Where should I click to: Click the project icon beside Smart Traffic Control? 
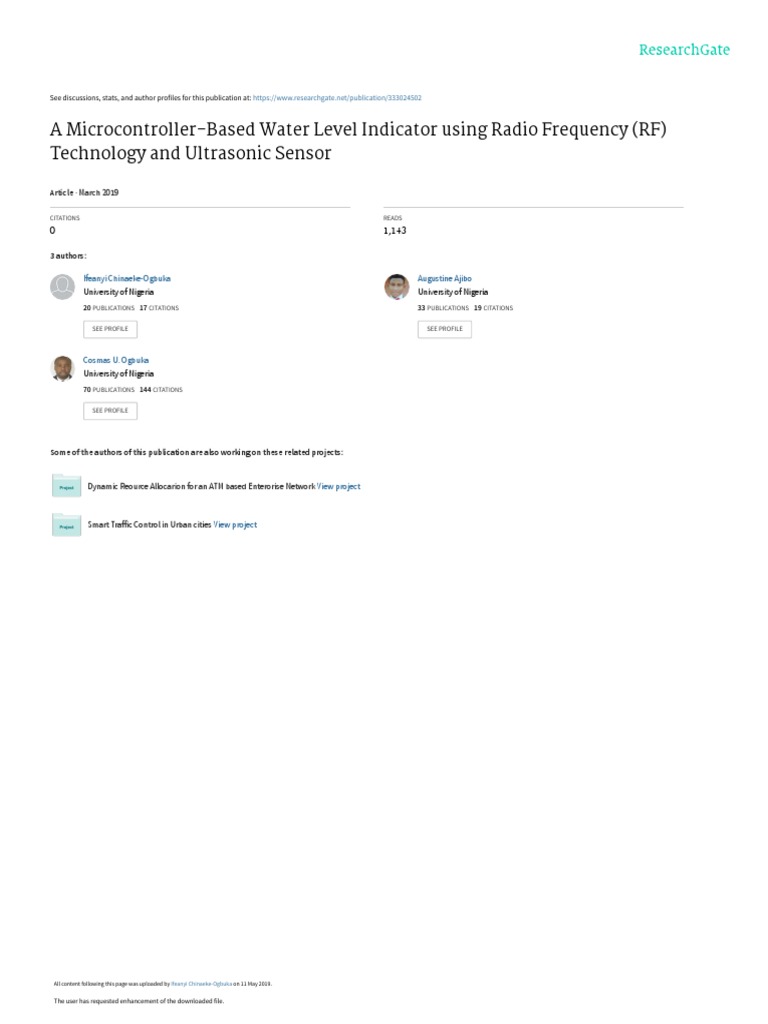(x=66, y=524)
